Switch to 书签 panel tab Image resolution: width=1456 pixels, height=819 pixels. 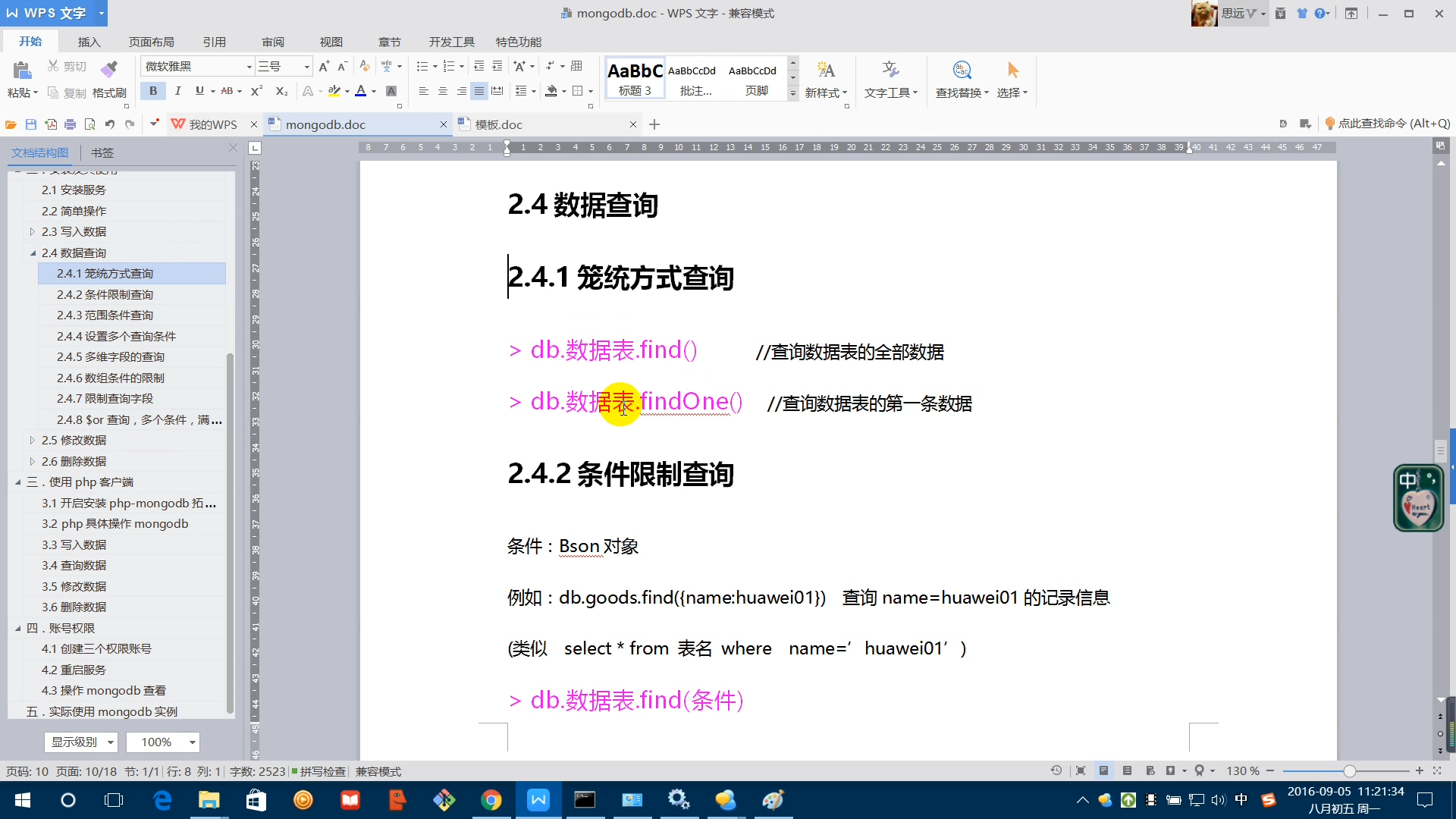tap(102, 153)
